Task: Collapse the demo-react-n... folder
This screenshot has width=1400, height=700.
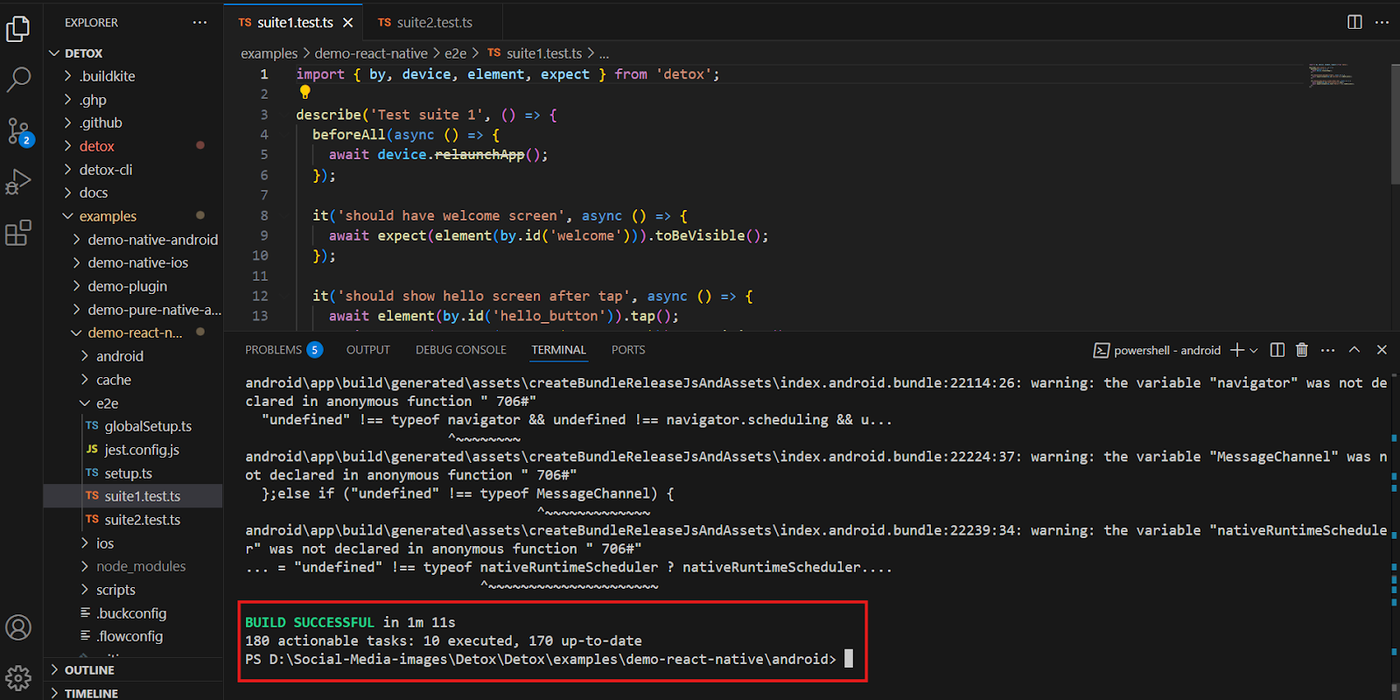Action: (x=133, y=333)
